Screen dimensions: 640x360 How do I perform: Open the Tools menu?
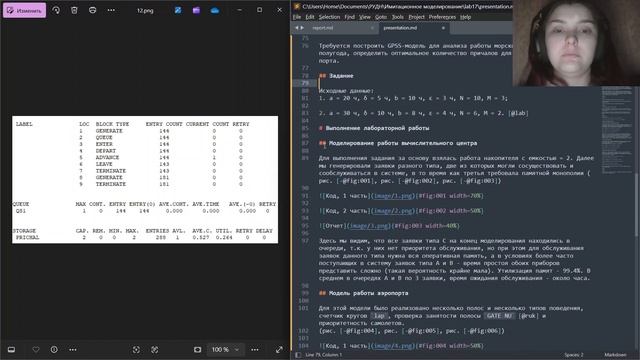click(398, 17)
